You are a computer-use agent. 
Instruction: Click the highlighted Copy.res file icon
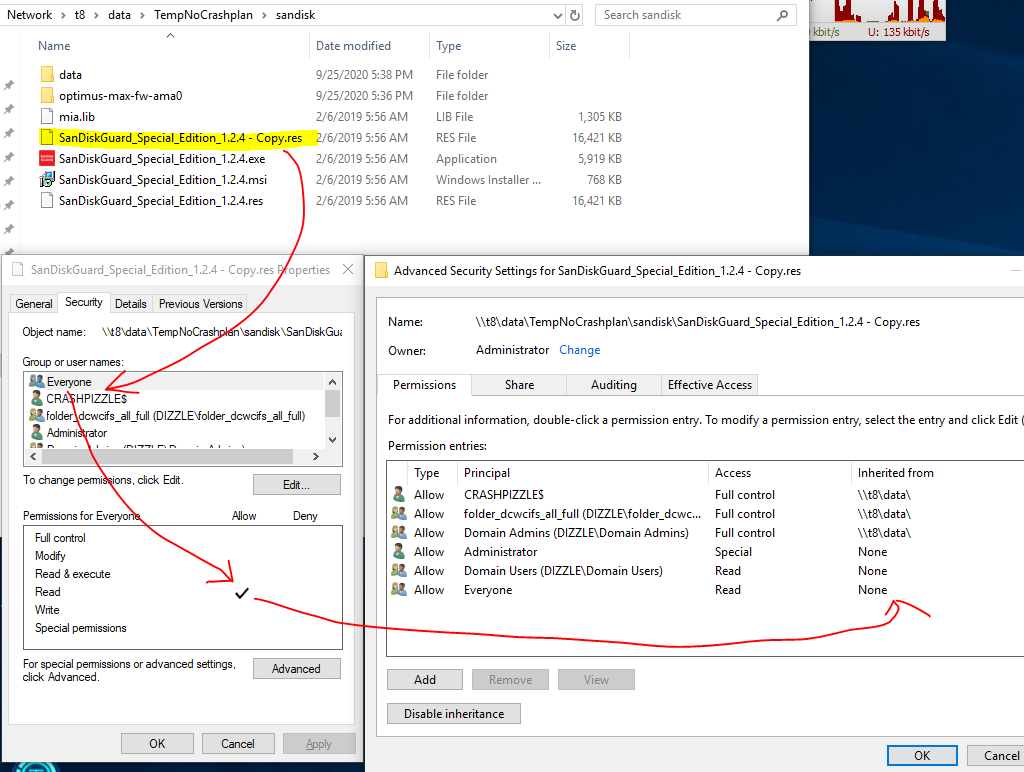(x=47, y=137)
